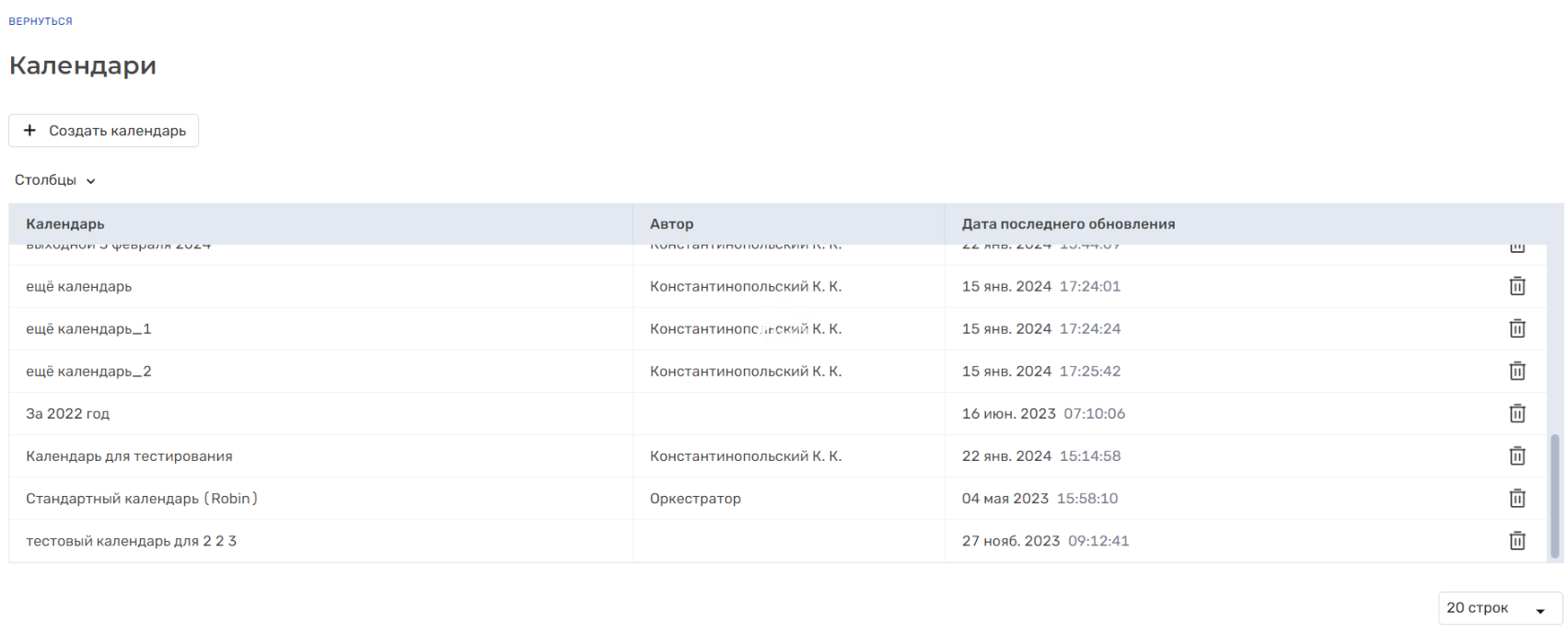1568x633 pixels.
Task: Open 'Календарь для тестирования' entry
Action: tap(129, 455)
